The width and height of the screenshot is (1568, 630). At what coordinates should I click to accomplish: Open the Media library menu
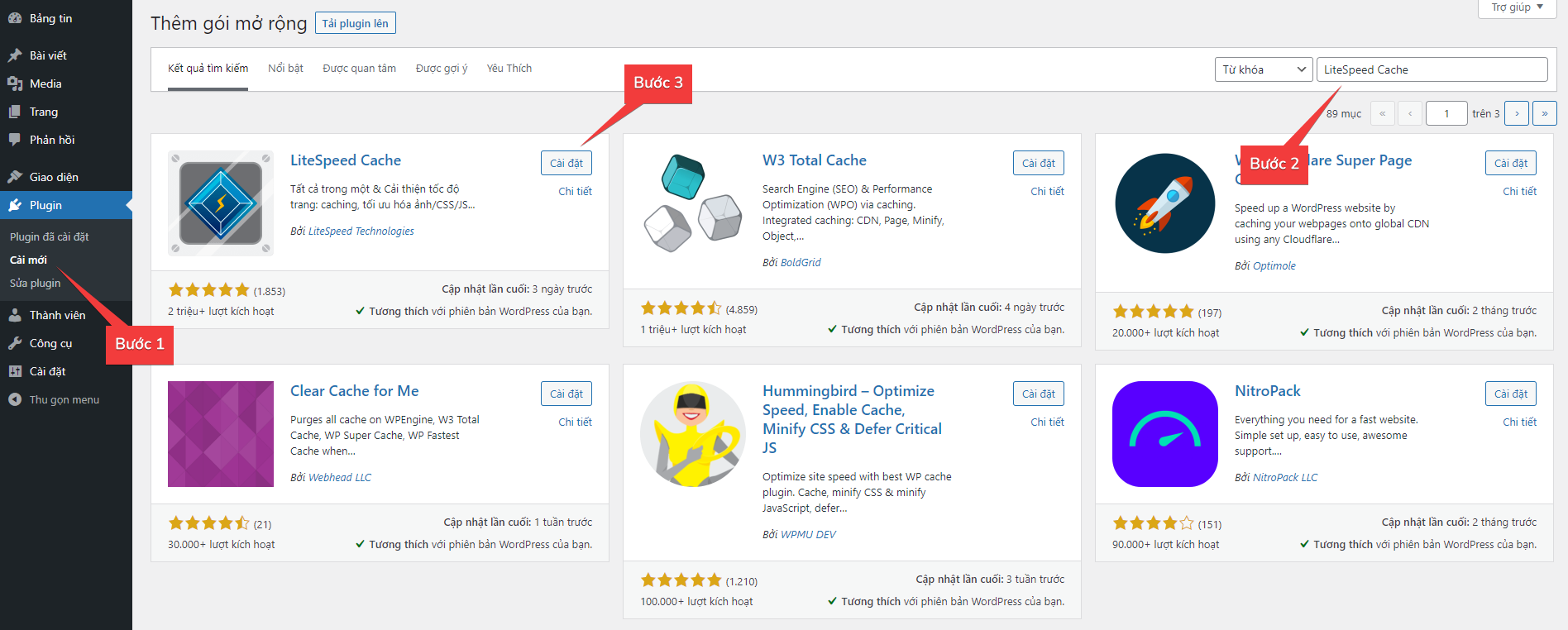[x=45, y=84]
